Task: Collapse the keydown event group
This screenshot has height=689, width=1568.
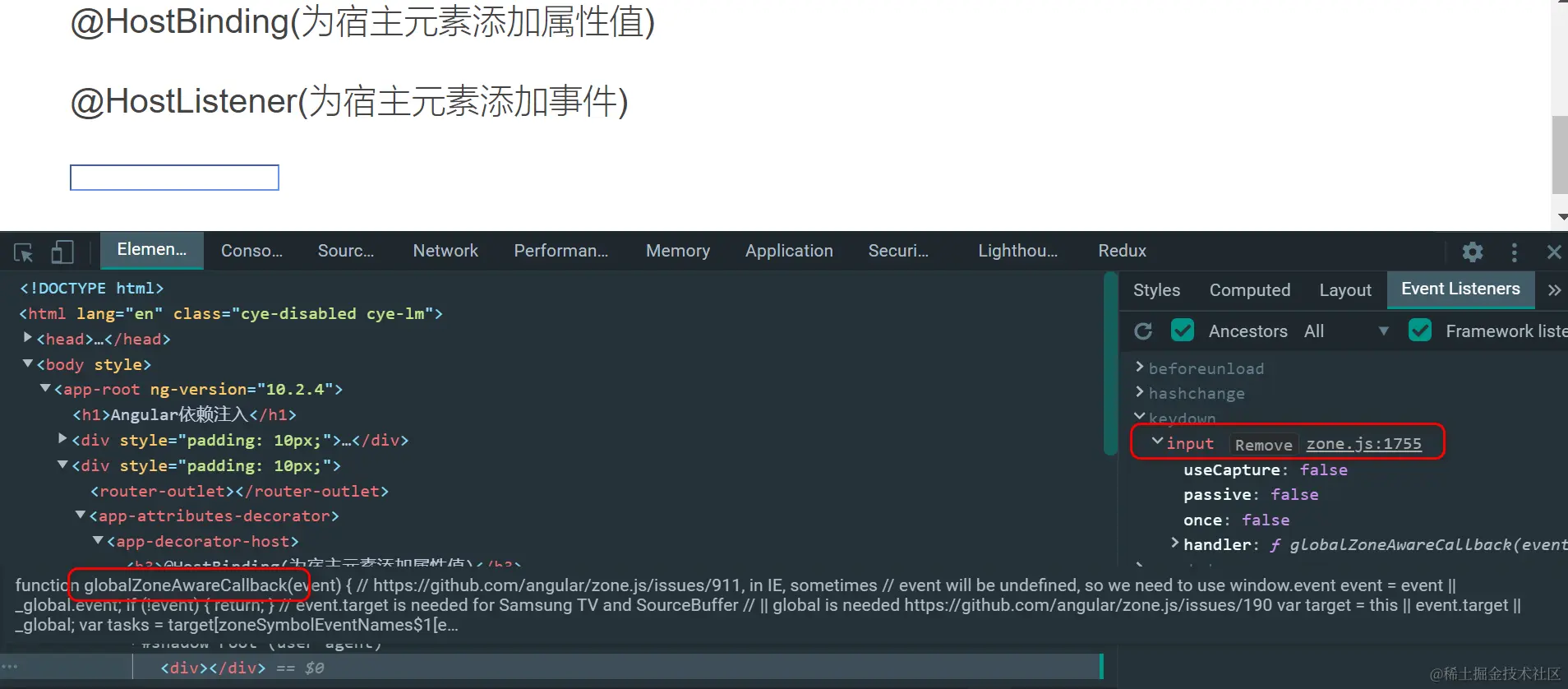Action: pyautogui.click(x=1140, y=417)
